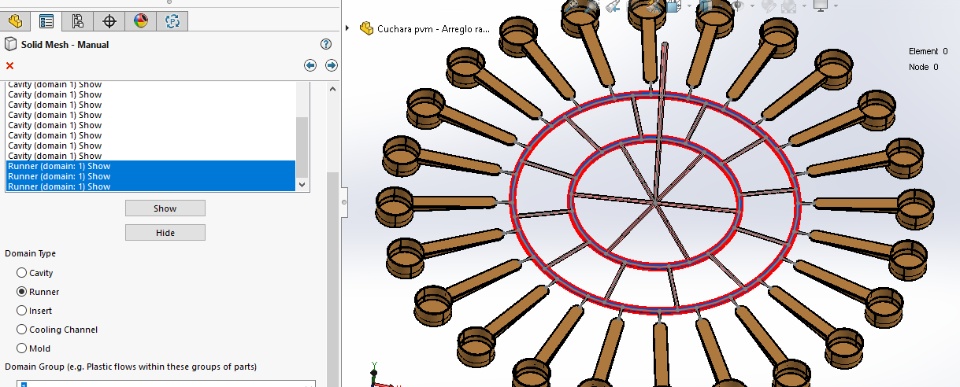Choose Cooling Channel domain type
Screen dimensions: 960x387
click(x=22, y=329)
